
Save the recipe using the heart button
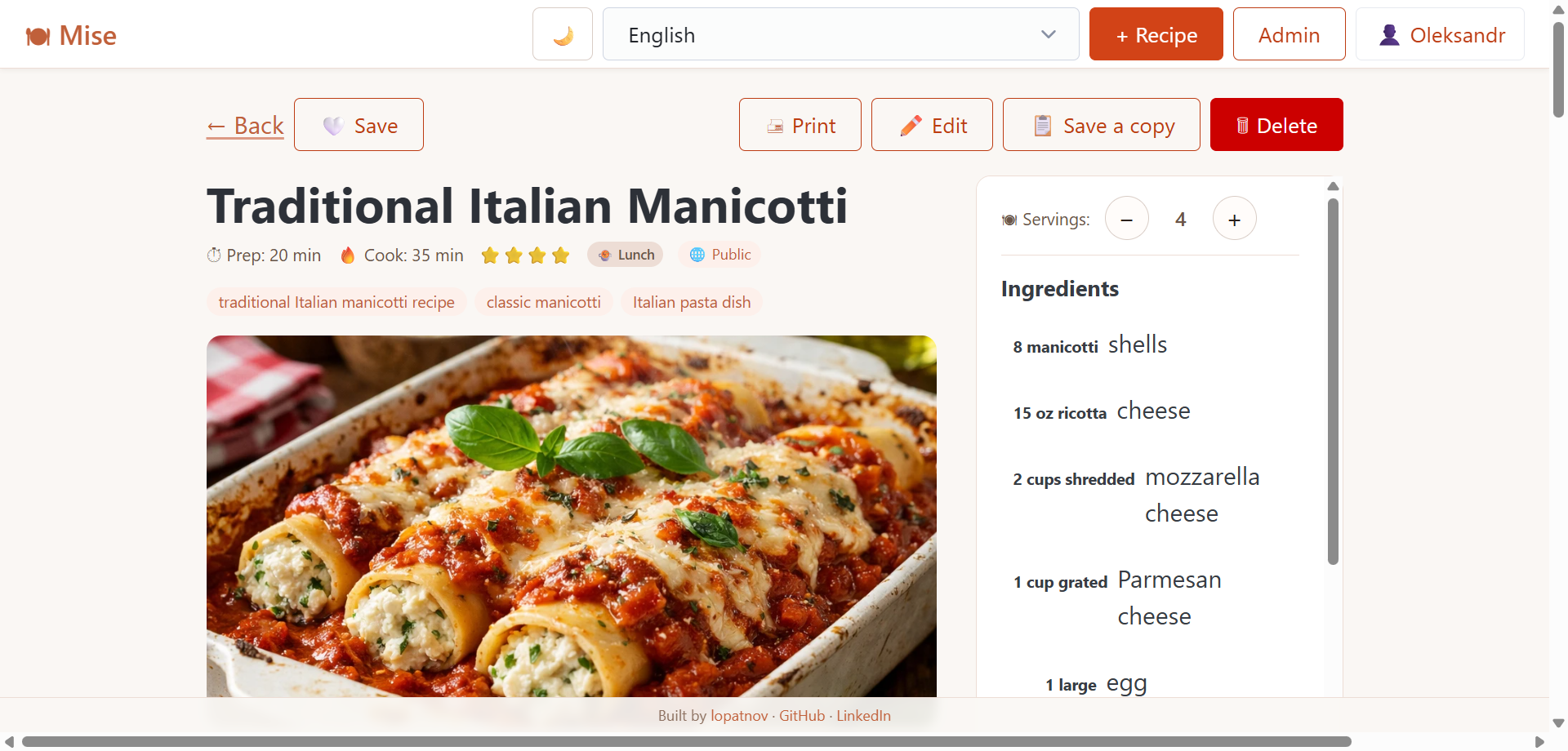(x=358, y=124)
